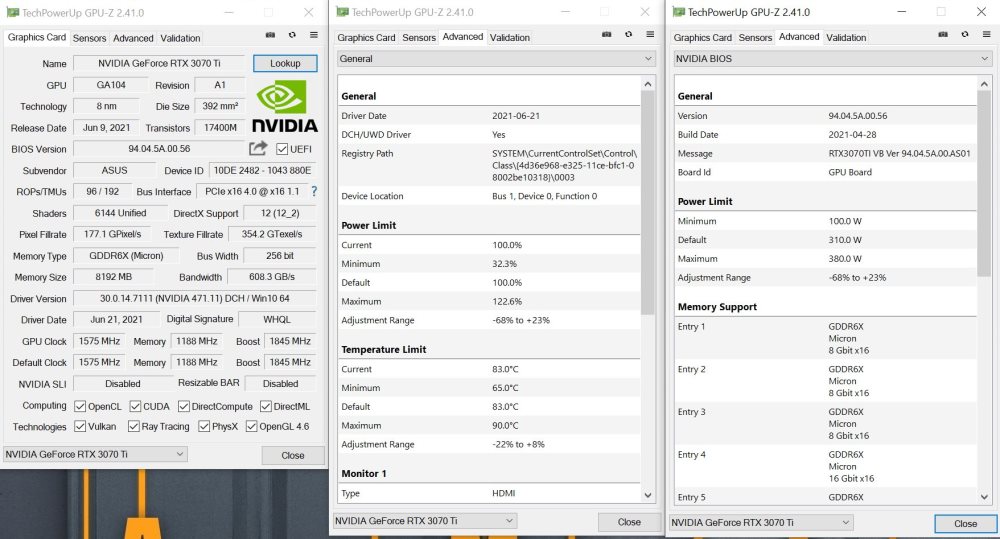Click scroll up arrow in right window list
Image resolution: width=1000 pixels, height=539 pixels.
[x=984, y=84]
